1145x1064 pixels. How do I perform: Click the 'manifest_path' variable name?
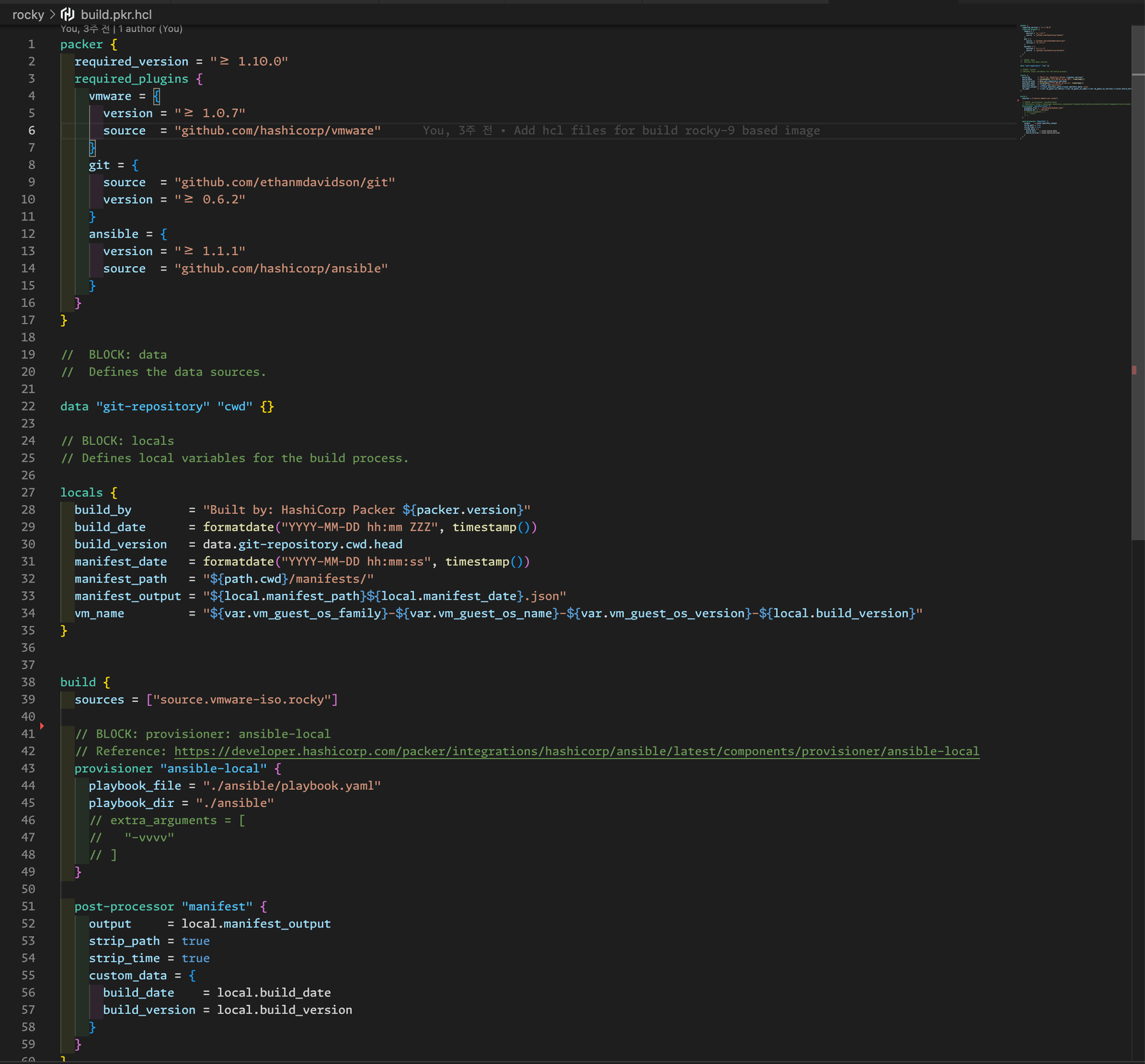coord(121,579)
